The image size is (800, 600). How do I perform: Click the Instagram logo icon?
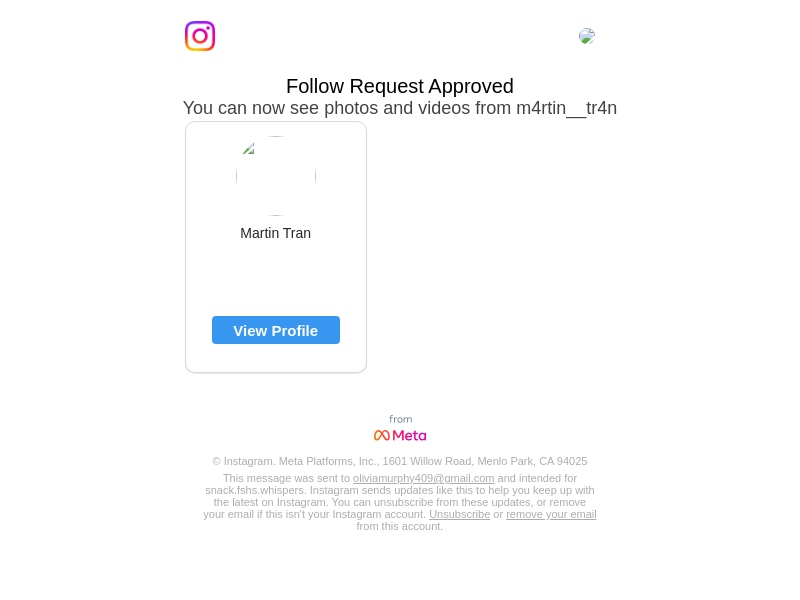(199, 36)
